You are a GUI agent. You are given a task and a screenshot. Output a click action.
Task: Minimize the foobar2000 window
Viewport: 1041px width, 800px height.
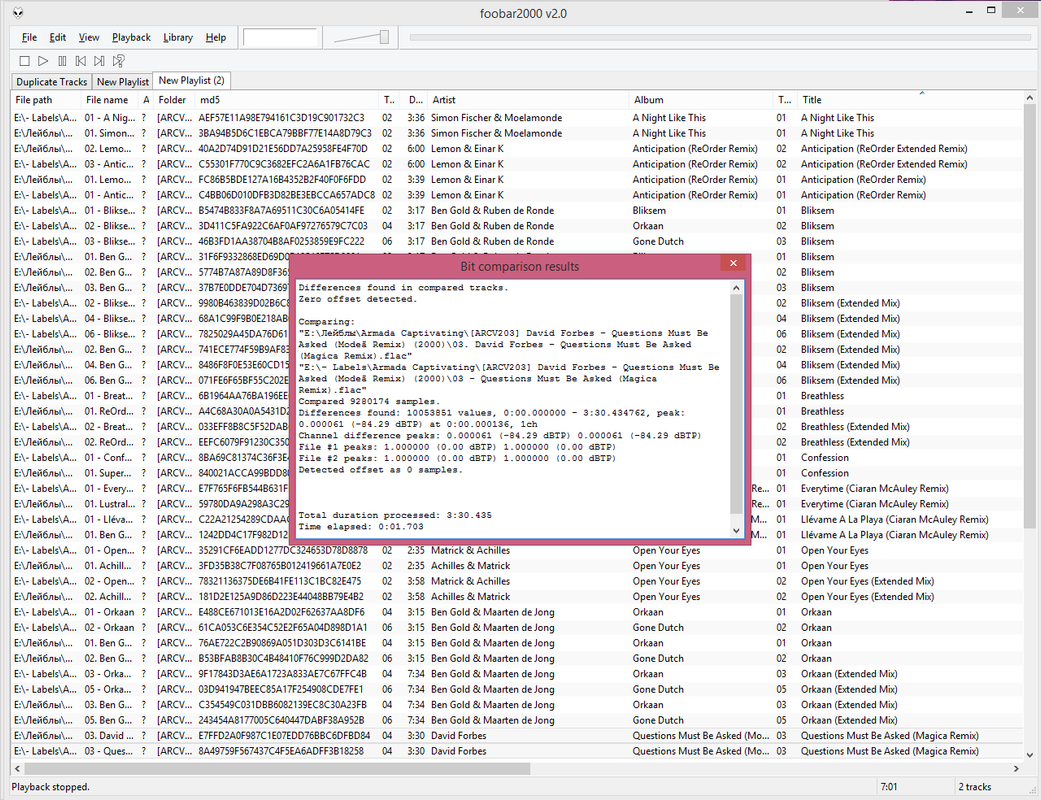point(967,11)
